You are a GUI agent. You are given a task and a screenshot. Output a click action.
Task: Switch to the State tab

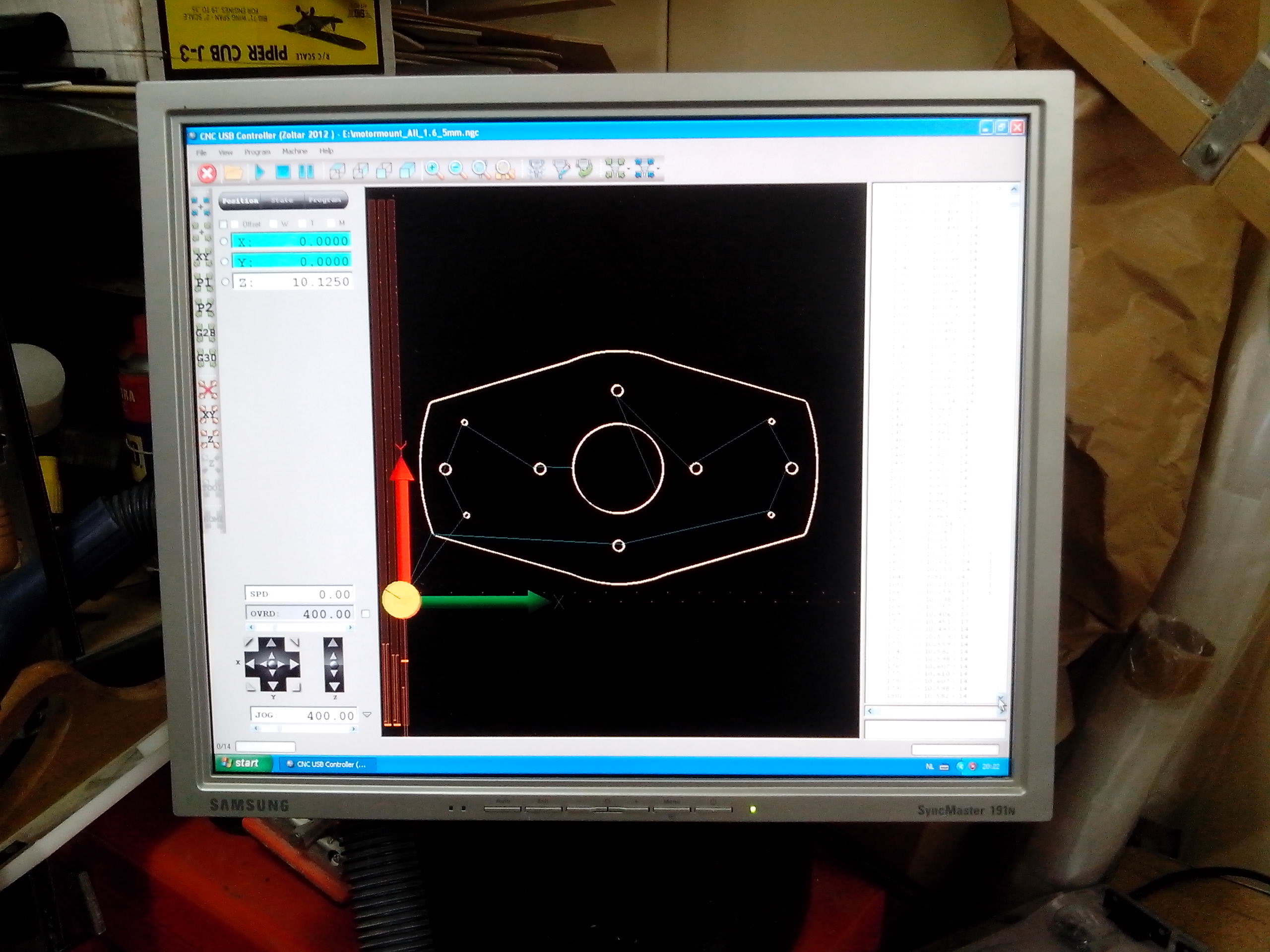point(282,200)
